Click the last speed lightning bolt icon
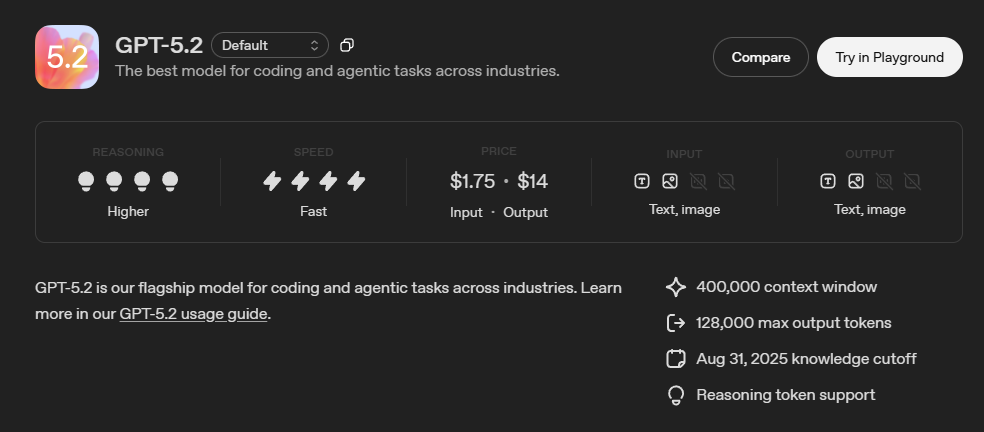 (x=356, y=181)
